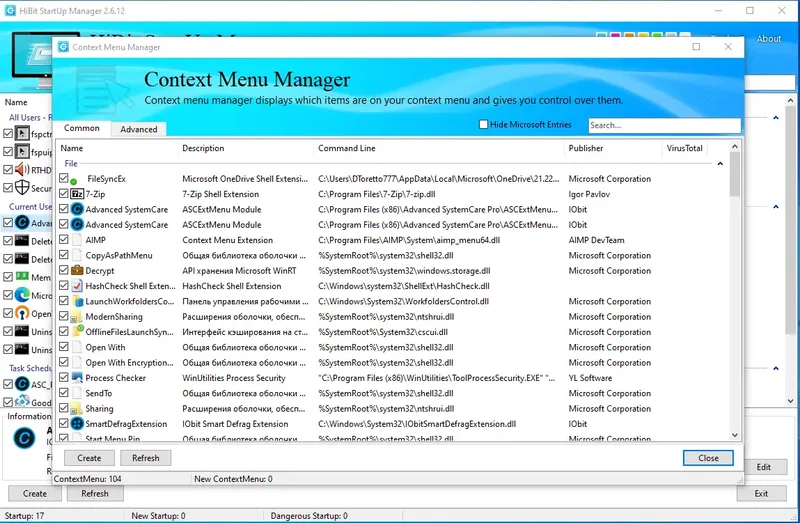Pick the magenta theme color swatch
Viewport: 800px width, 523px height.
pyautogui.click(x=615, y=35)
